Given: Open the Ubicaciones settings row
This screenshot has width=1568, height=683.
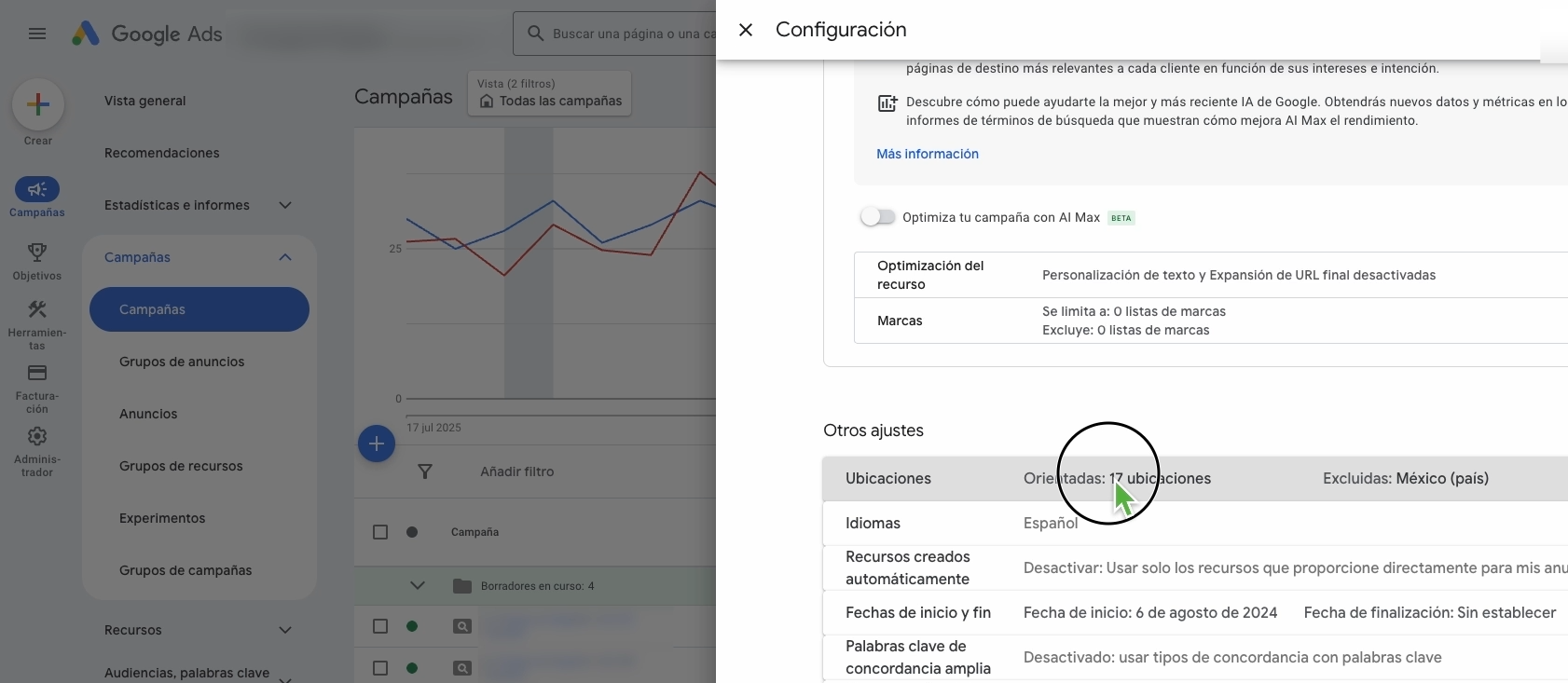Looking at the screenshot, I should 1195,479.
